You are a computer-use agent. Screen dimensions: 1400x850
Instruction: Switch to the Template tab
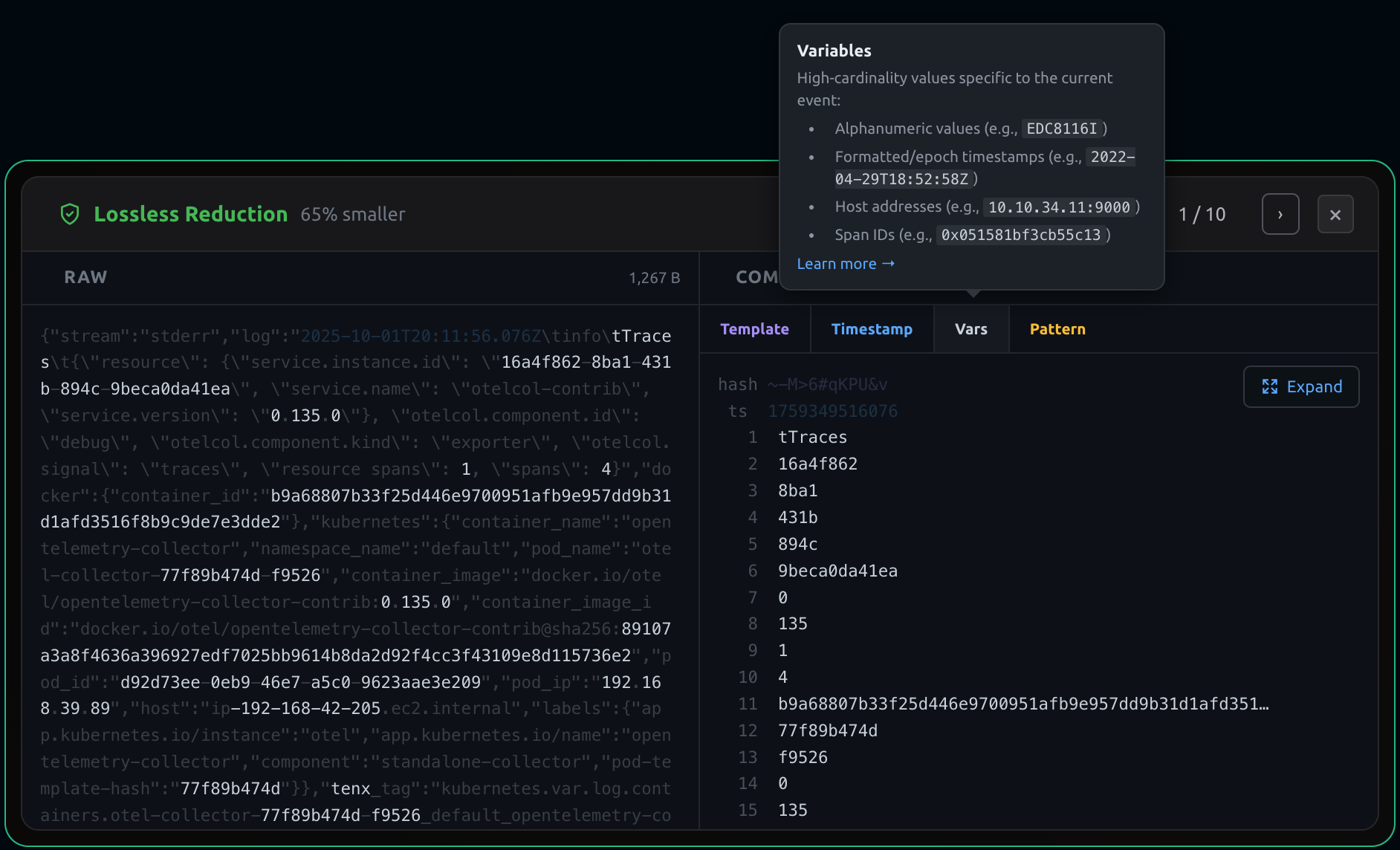754,329
